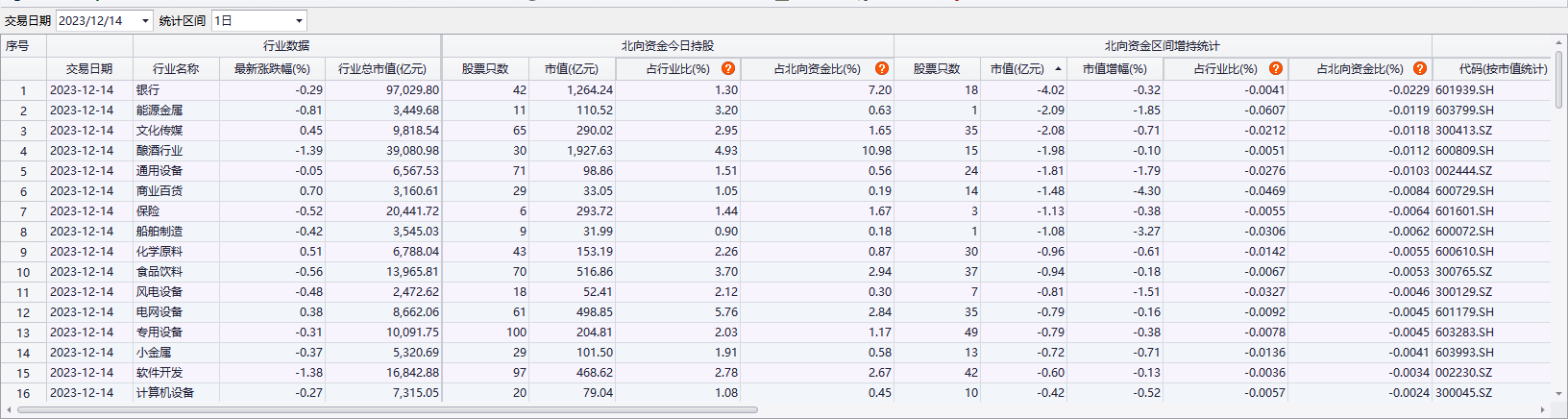Click stock code 601939.SH cell
1568x419 pixels.
click(x=1464, y=90)
